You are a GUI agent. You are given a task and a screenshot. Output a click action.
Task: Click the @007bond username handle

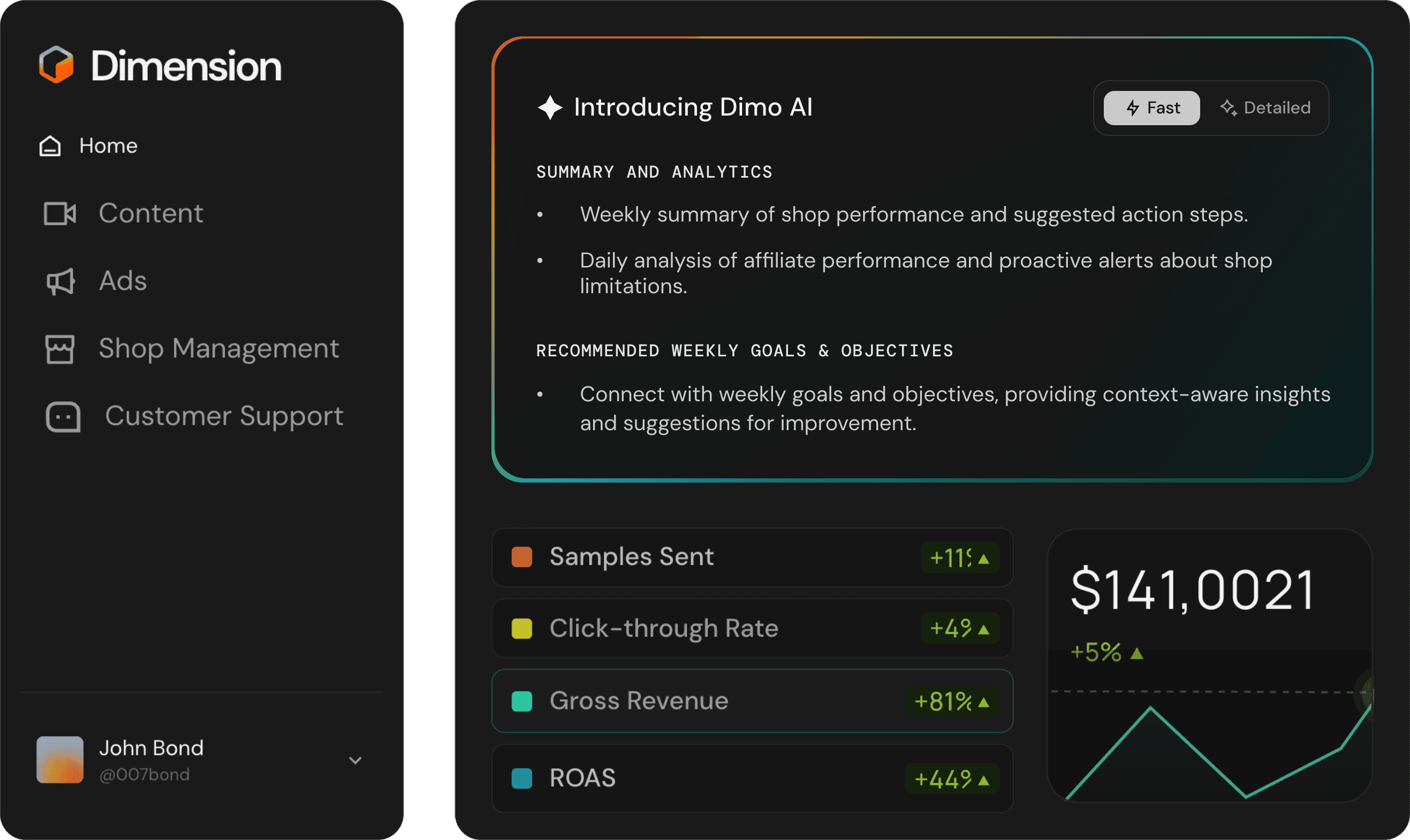(x=145, y=774)
